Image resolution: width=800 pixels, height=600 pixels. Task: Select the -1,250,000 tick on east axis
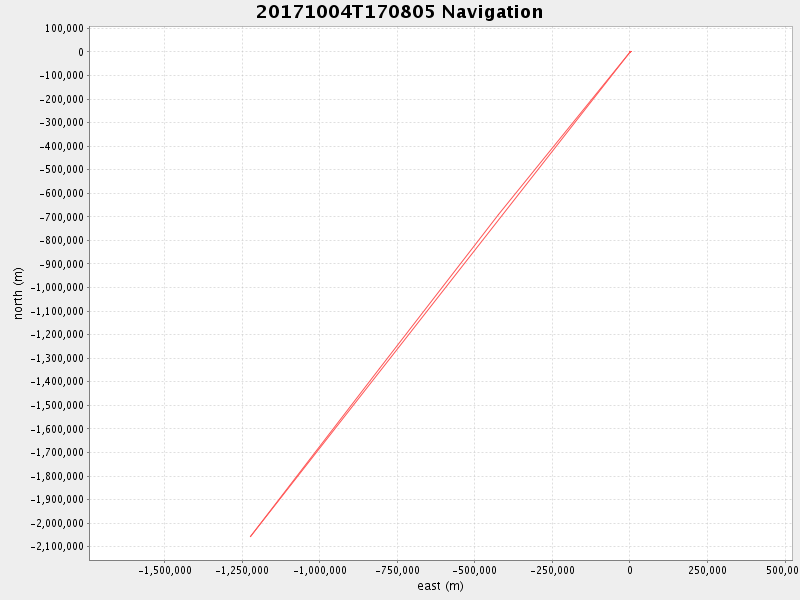pyautogui.click(x=242, y=571)
